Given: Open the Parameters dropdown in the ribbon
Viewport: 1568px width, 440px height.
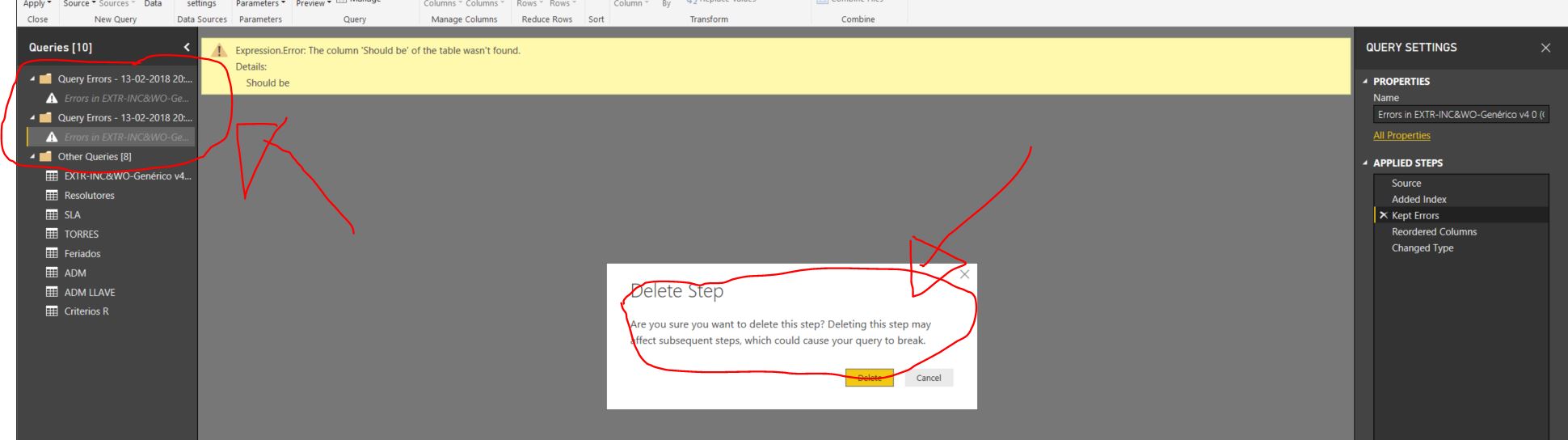Looking at the screenshot, I should click(x=260, y=3).
